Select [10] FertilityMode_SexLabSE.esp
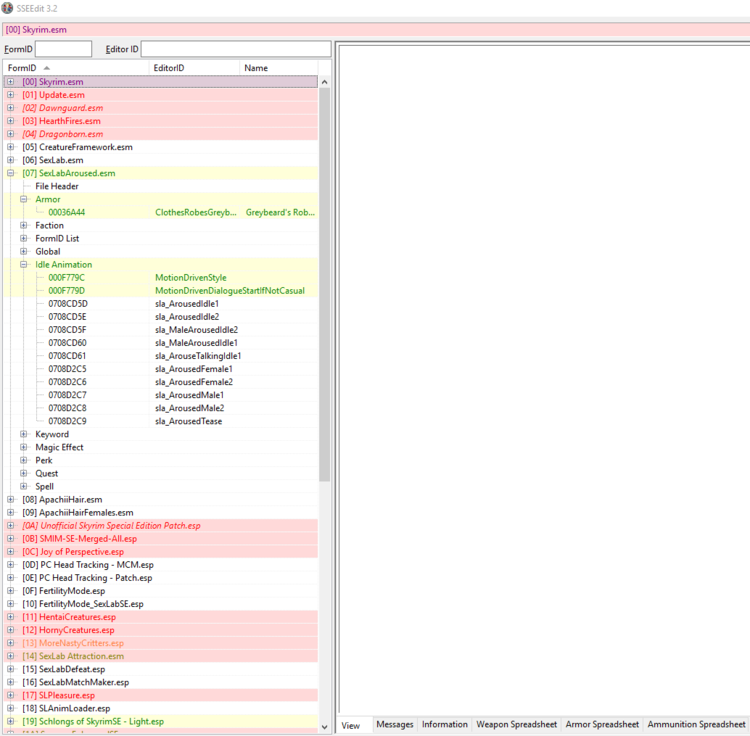750x736 pixels. tap(161, 604)
